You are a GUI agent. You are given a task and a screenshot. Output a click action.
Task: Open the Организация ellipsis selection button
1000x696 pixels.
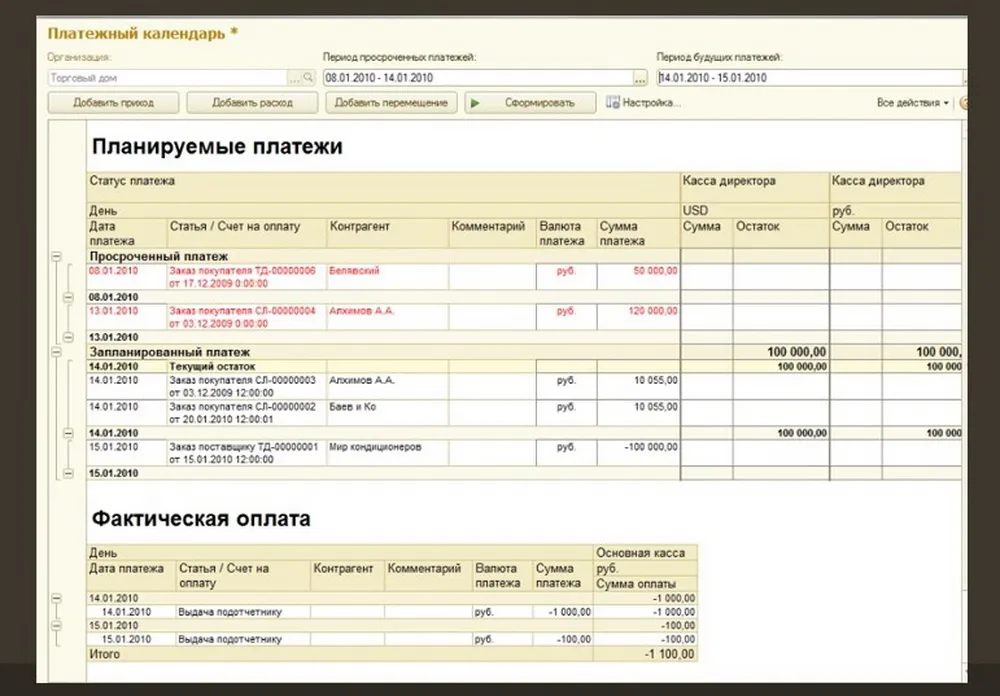pyautogui.click(x=295, y=78)
